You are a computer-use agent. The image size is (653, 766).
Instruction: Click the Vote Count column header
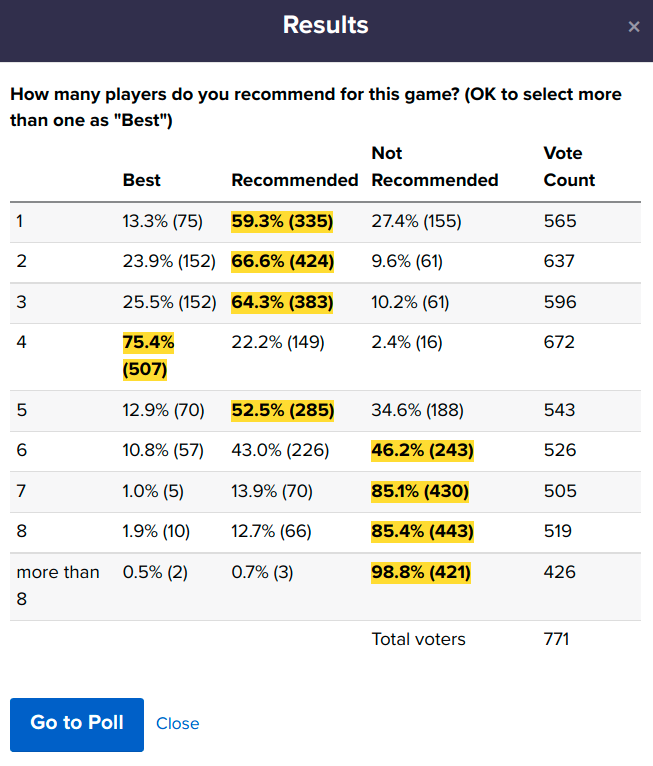coord(569,167)
